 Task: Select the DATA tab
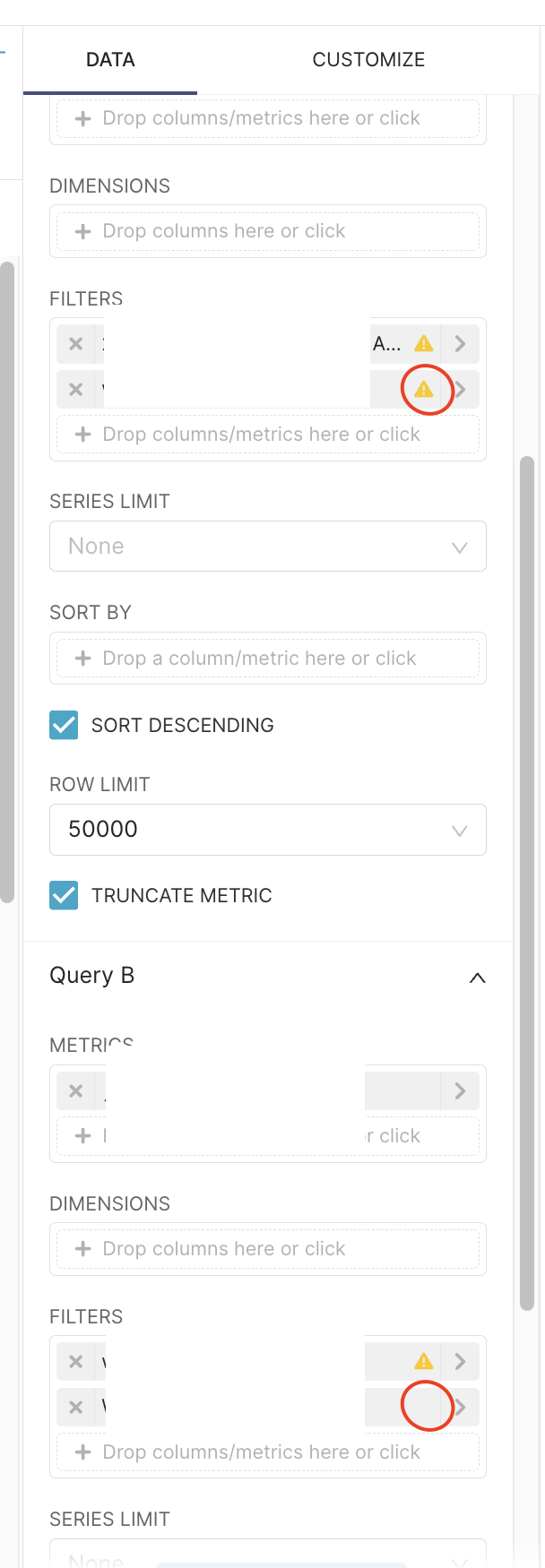[x=110, y=59]
